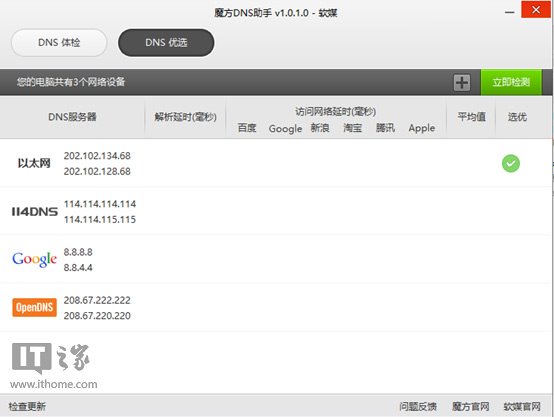554x417 pixels.
Task: Click the 访问网络延时(毫秒) header
Action: 336,112
